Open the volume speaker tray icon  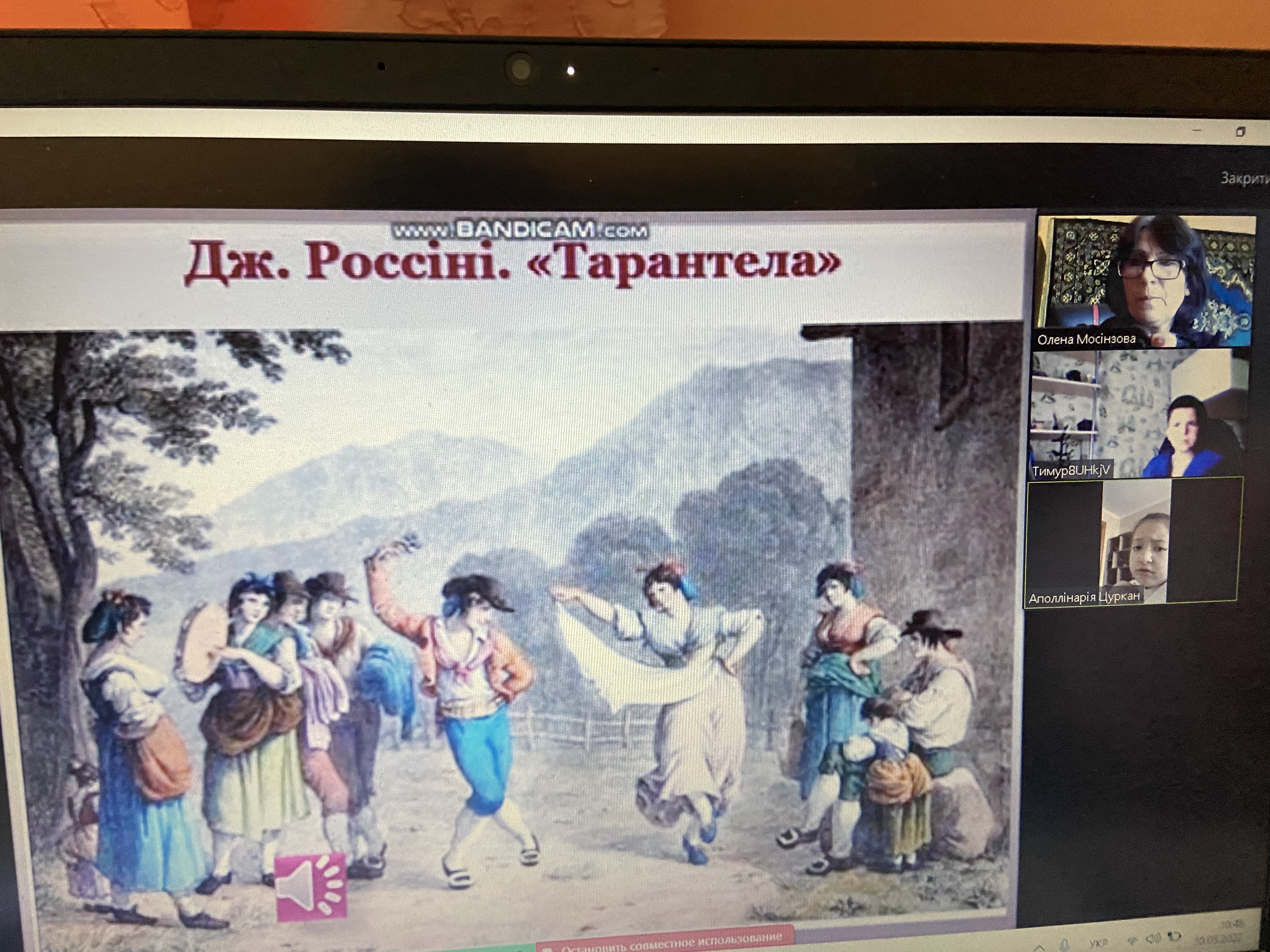[1154, 938]
